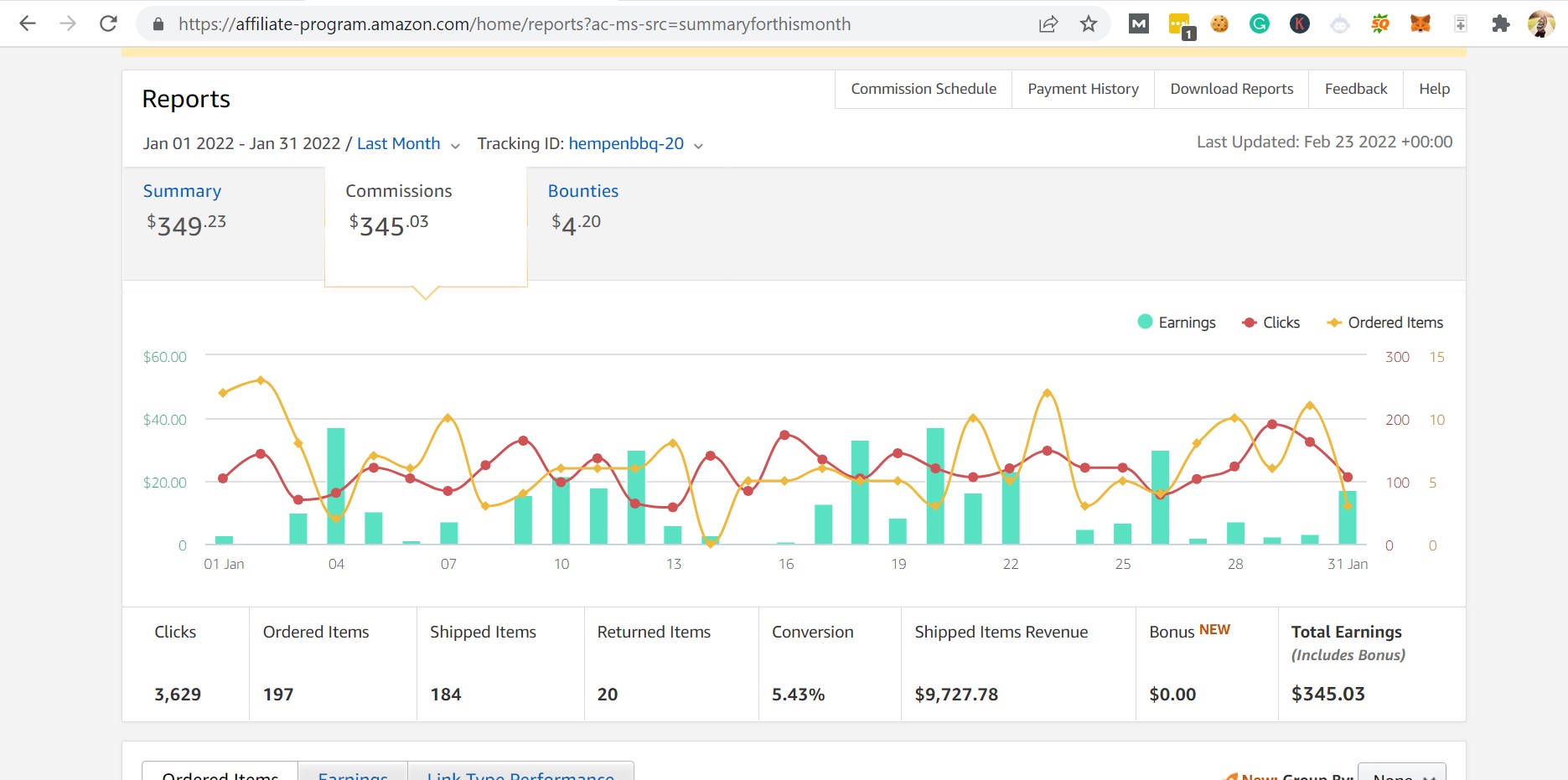Open Download Reports
This screenshot has height=780, width=1568.
[x=1231, y=89]
